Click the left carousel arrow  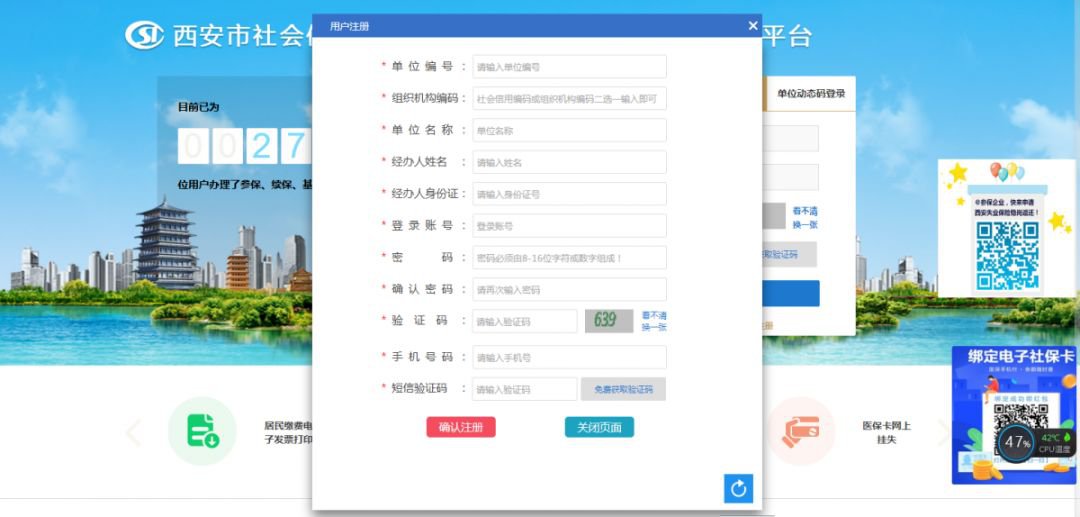pos(134,432)
